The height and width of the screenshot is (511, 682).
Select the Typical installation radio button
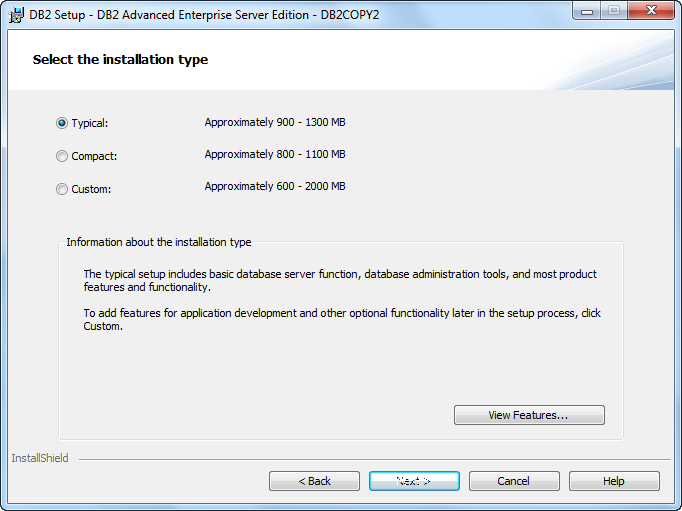tap(62, 123)
